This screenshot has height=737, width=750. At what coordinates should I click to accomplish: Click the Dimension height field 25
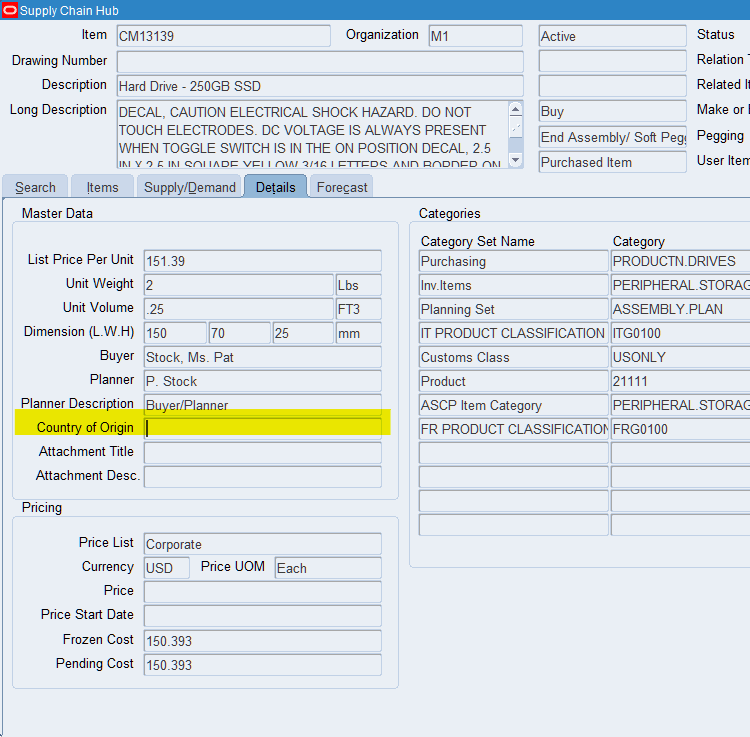303,333
